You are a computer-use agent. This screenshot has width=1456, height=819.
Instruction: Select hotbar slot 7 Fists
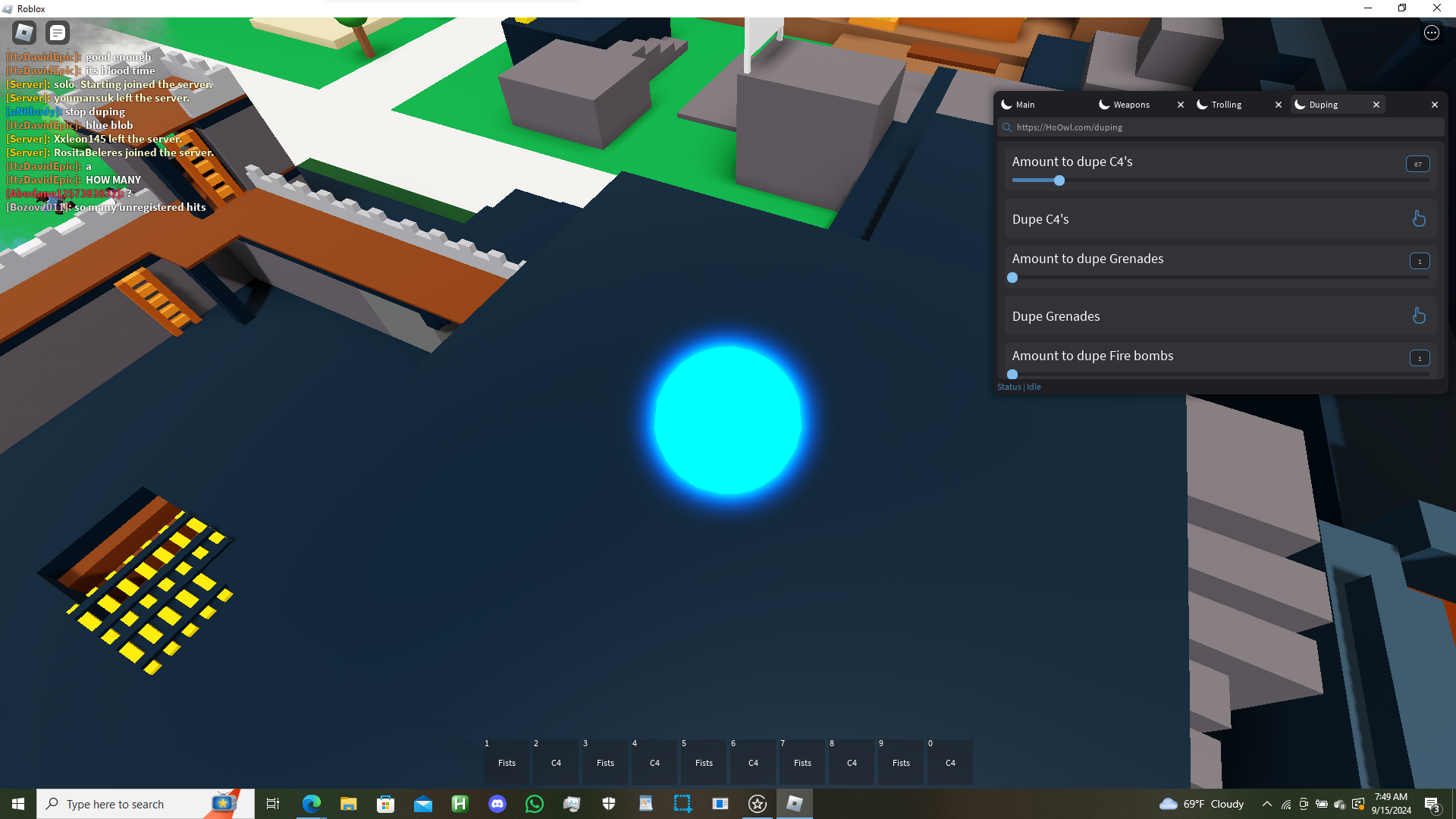pos(802,762)
